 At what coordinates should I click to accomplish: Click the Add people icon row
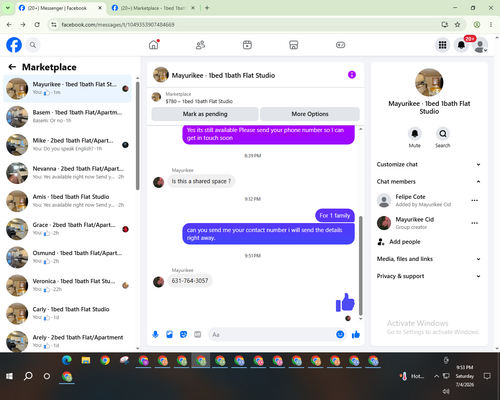[x=399, y=242]
